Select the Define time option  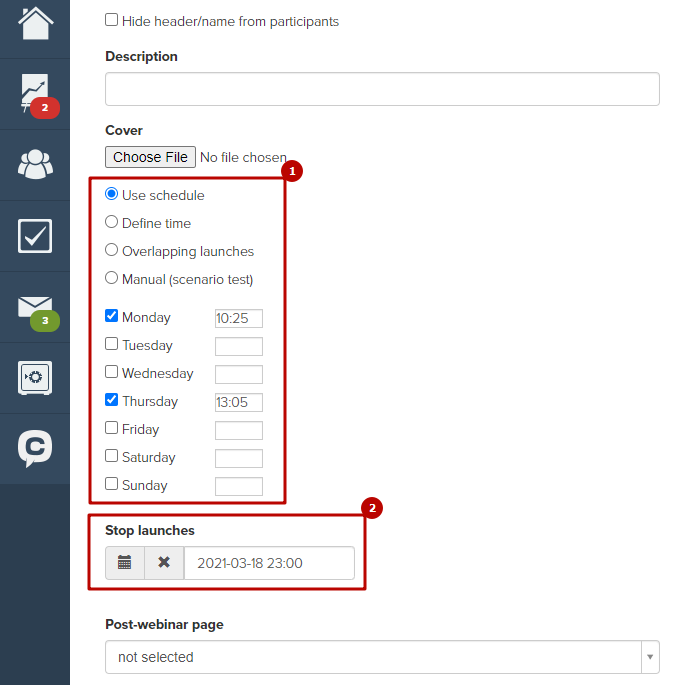[x=111, y=222]
